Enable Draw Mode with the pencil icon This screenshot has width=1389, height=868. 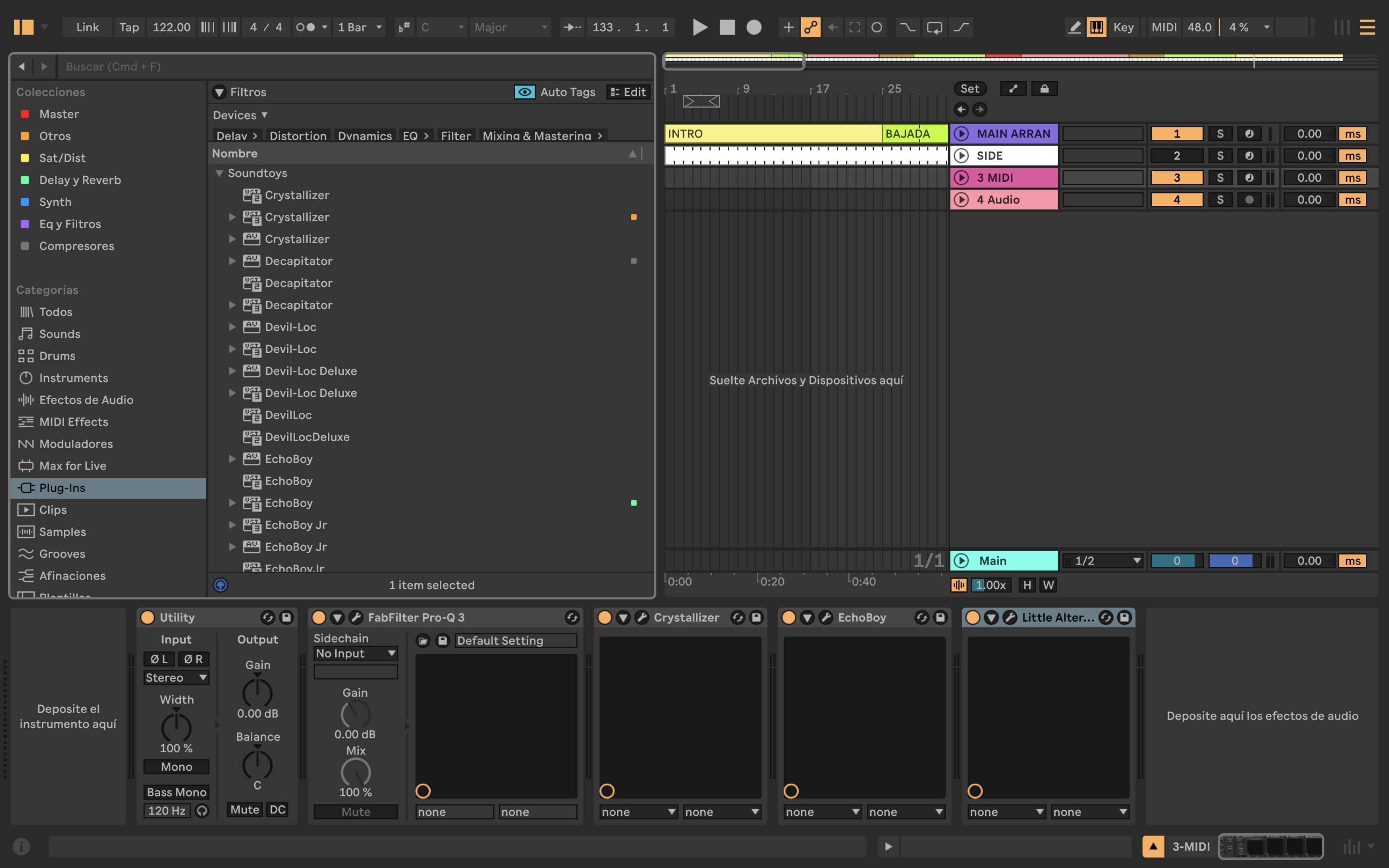click(1075, 27)
